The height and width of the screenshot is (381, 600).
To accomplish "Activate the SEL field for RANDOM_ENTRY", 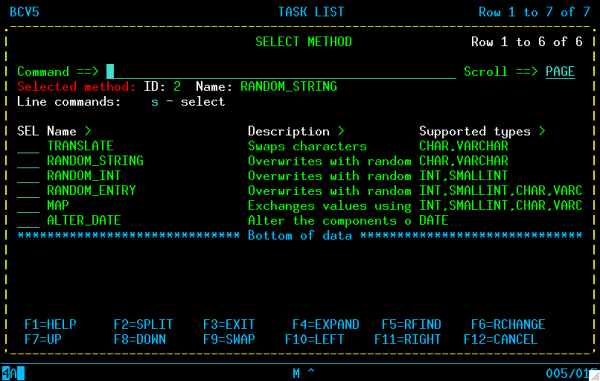I will (x=28, y=191).
